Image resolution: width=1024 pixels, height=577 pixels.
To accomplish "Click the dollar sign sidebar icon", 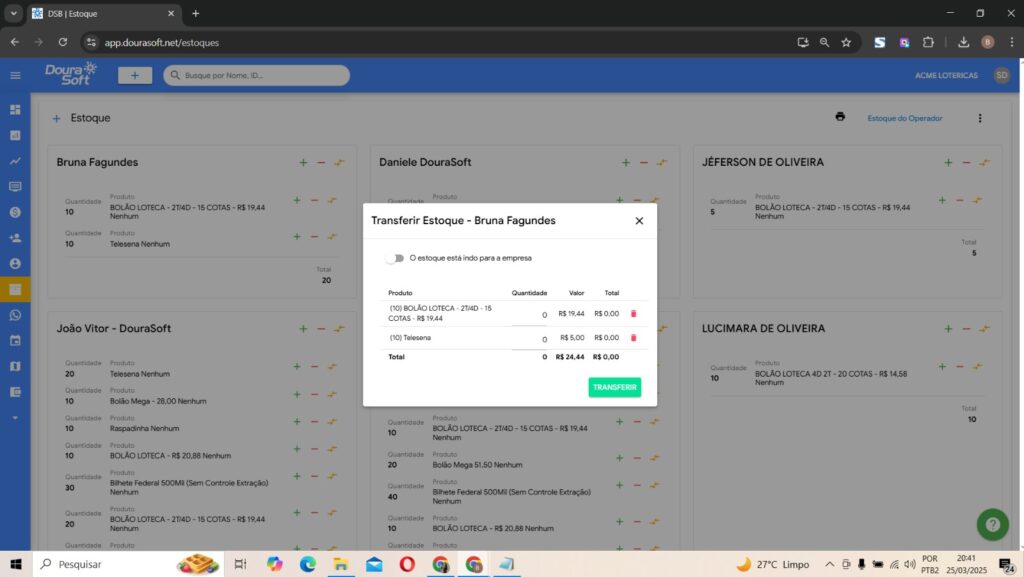I will point(15,212).
